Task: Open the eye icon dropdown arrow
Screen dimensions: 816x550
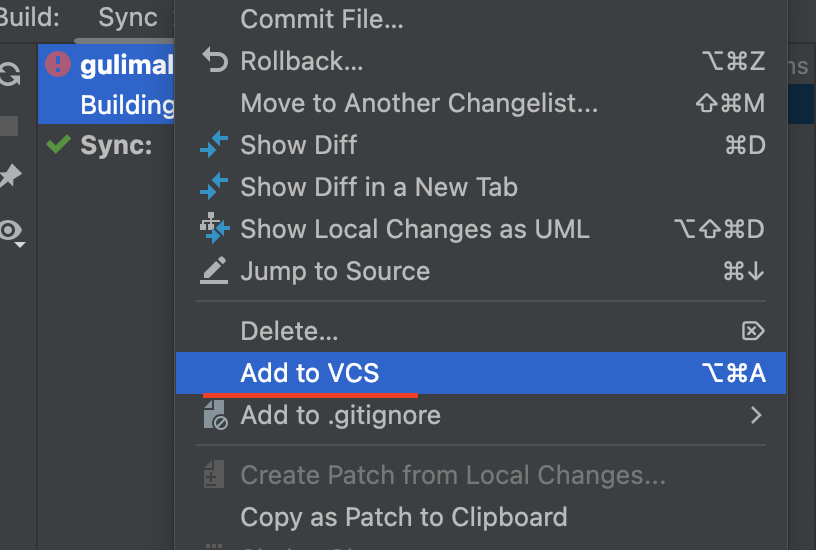Action: (x=20, y=243)
